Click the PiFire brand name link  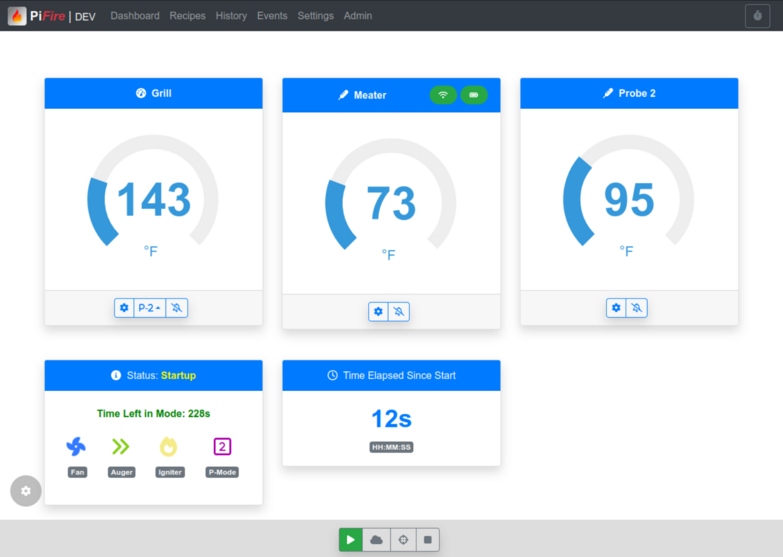tap(47, 16)
